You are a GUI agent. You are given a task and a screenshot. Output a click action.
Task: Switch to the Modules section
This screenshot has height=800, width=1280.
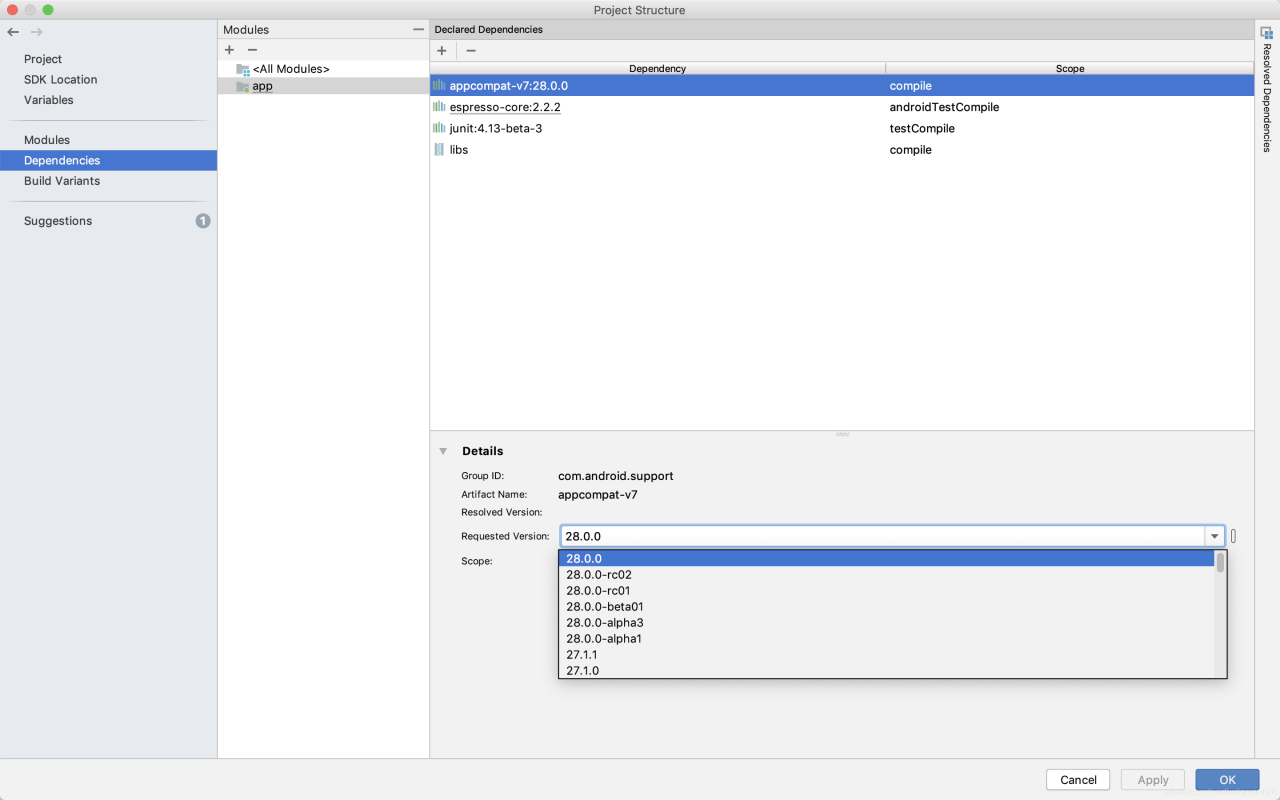click(47, 140)
